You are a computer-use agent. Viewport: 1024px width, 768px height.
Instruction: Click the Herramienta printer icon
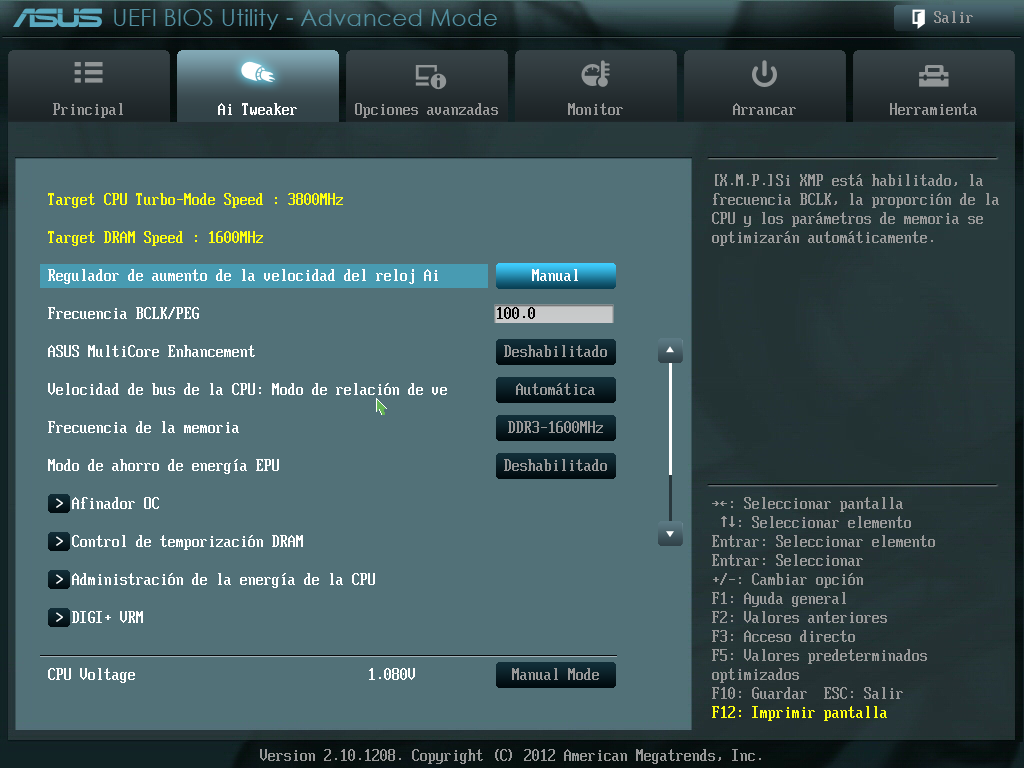(933, 76)
